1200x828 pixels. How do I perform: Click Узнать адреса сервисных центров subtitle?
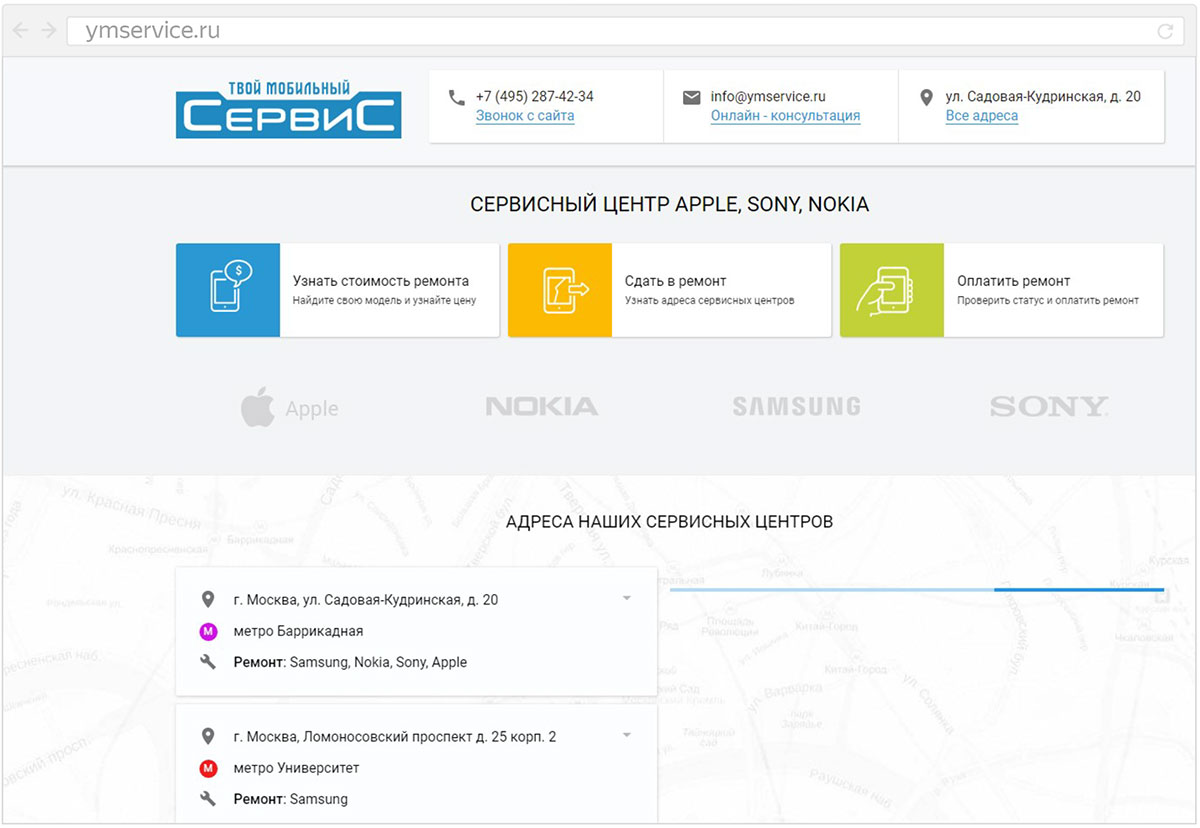coord(710,300)
